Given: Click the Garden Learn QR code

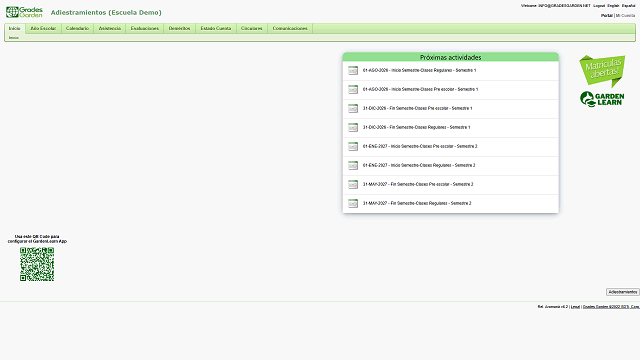Looking at the screenshot, I should click(x=37, y=264).
